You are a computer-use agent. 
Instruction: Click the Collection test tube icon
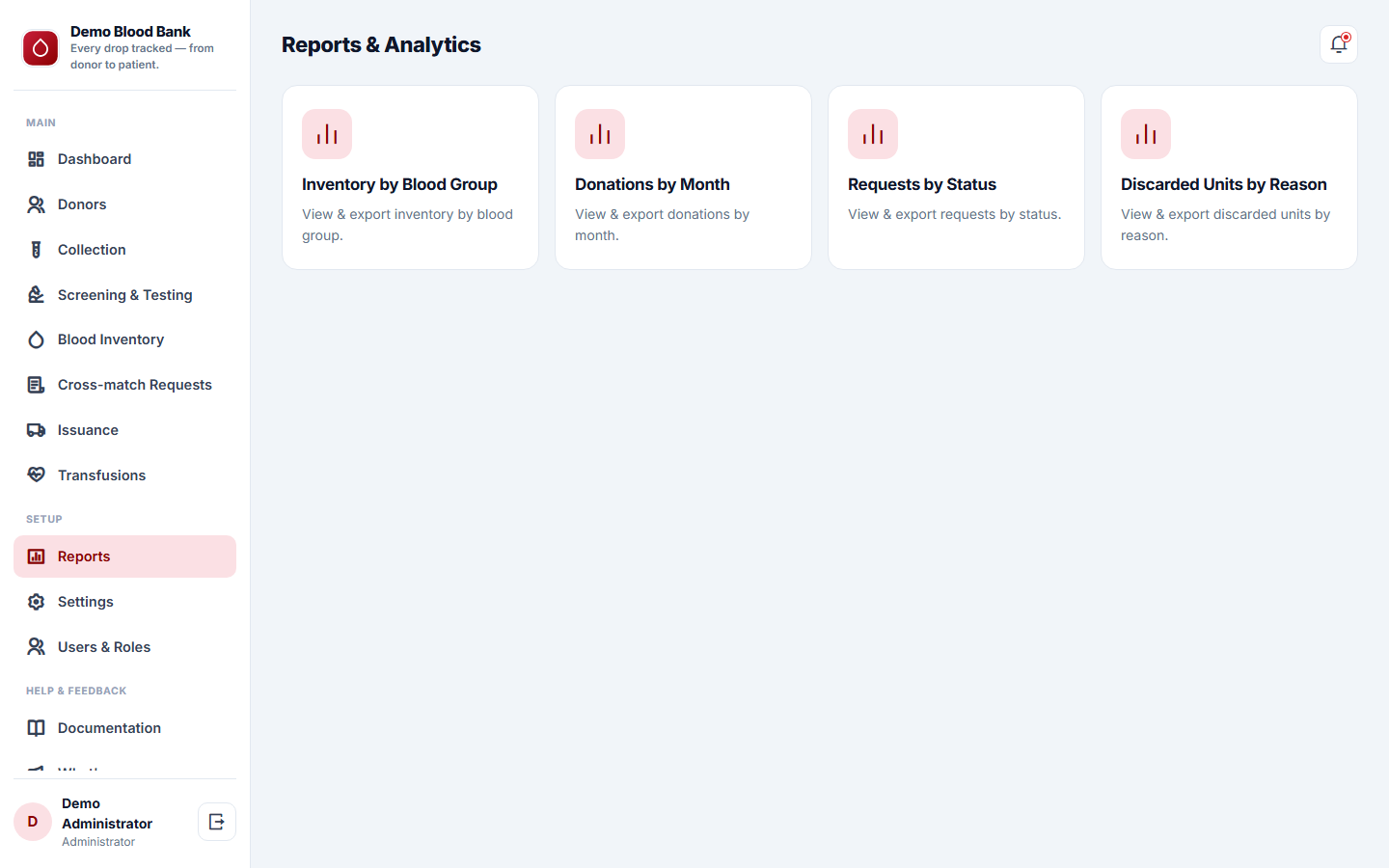click(x=36, y=250)
